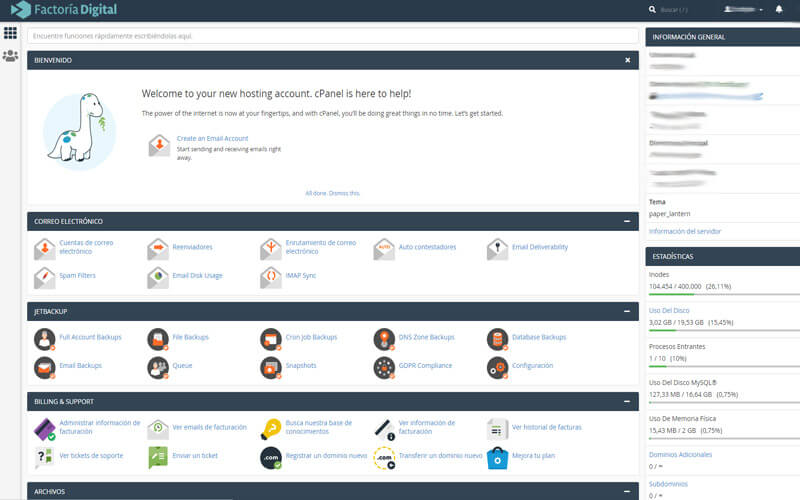Image resolution: width=800 pixels, height=500 pixels.
Task: Click the paper_lantern theme name
Action: 669,214
